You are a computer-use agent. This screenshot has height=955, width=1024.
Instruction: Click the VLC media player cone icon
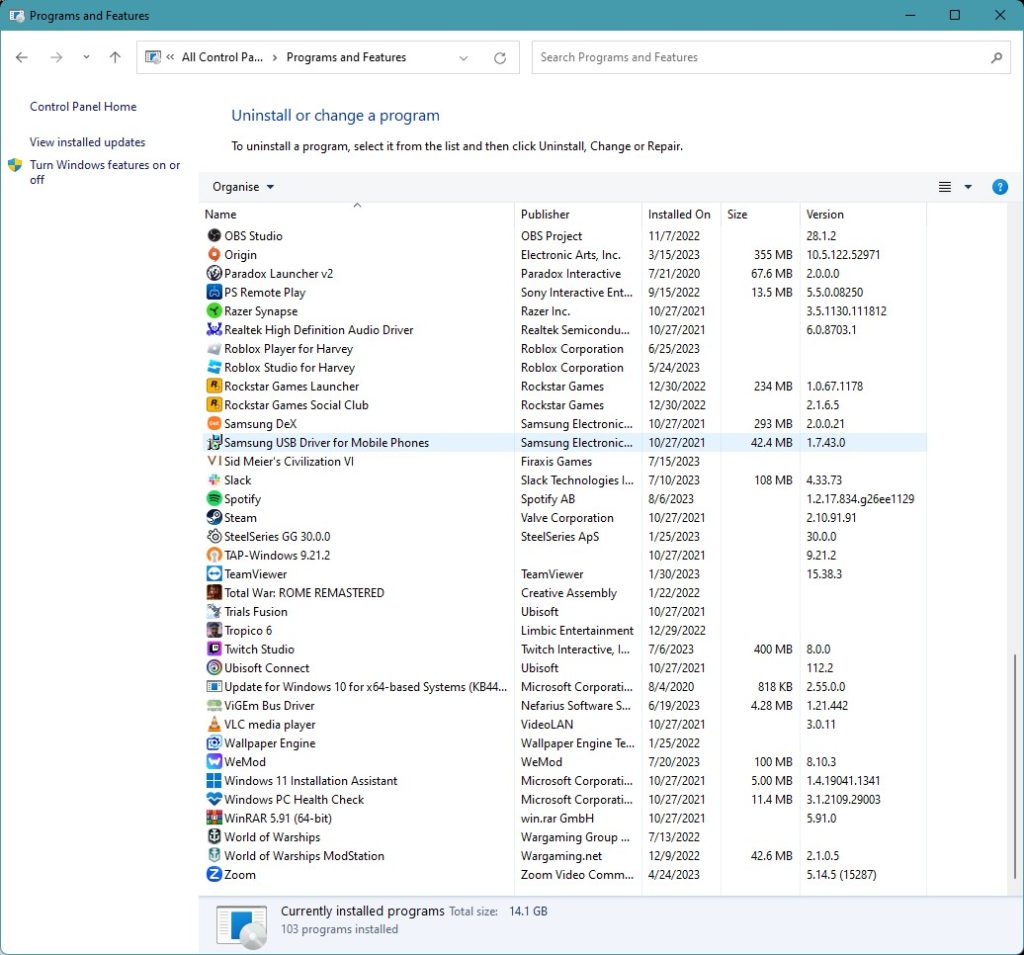pos(214,724)
